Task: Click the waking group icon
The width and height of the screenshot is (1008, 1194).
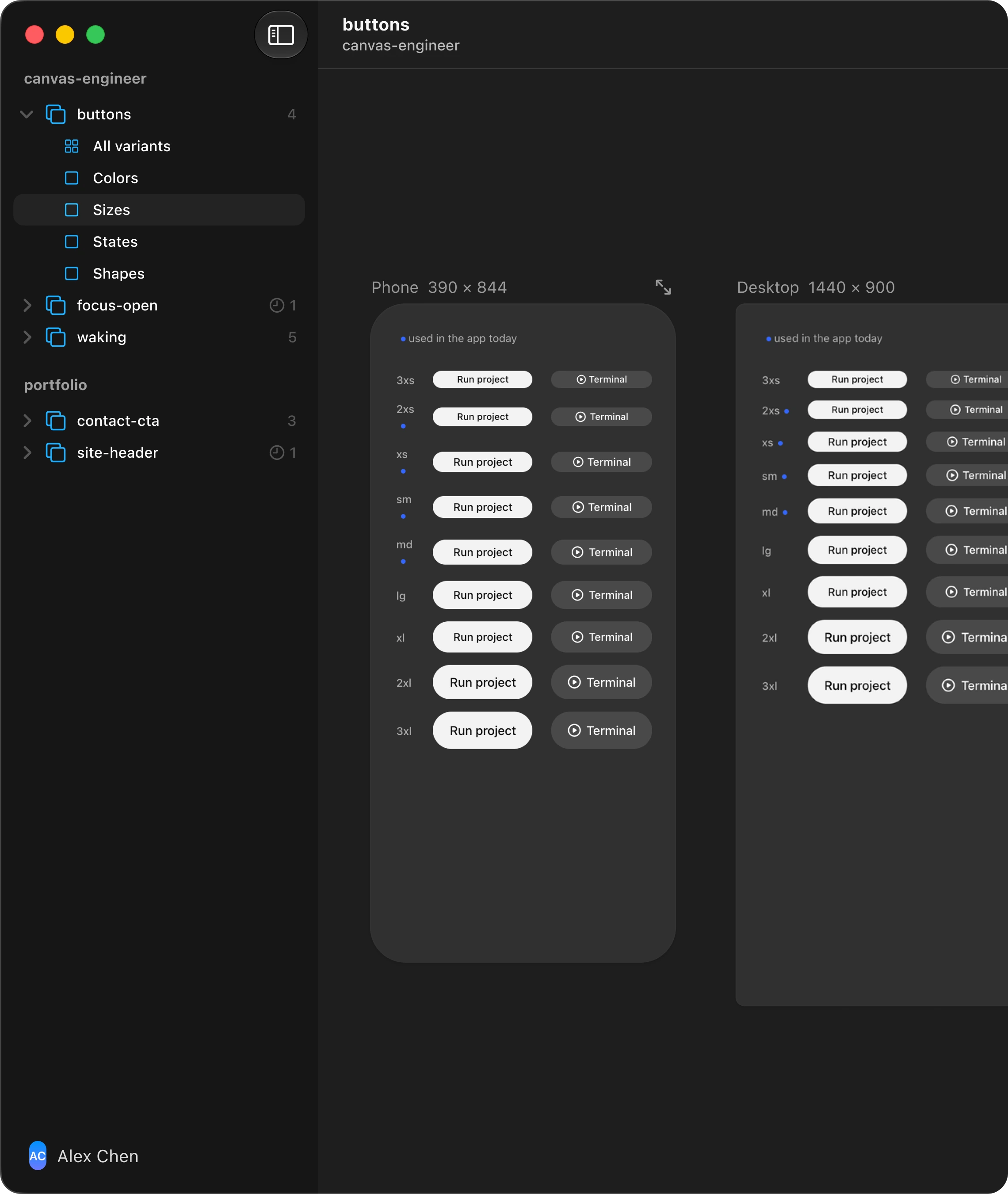Action: pyautogui.click(x=55, y=337)
